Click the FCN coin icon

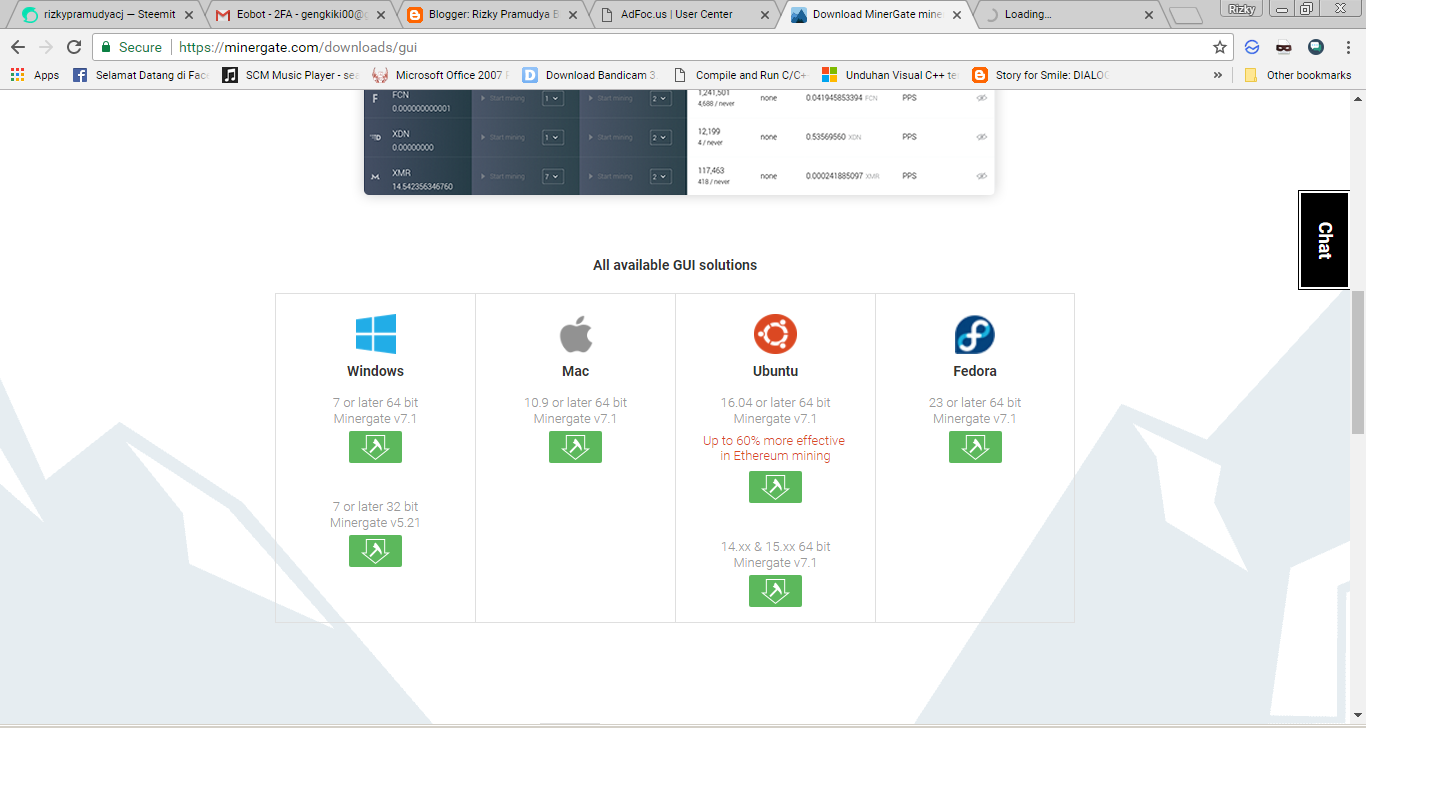375,99
